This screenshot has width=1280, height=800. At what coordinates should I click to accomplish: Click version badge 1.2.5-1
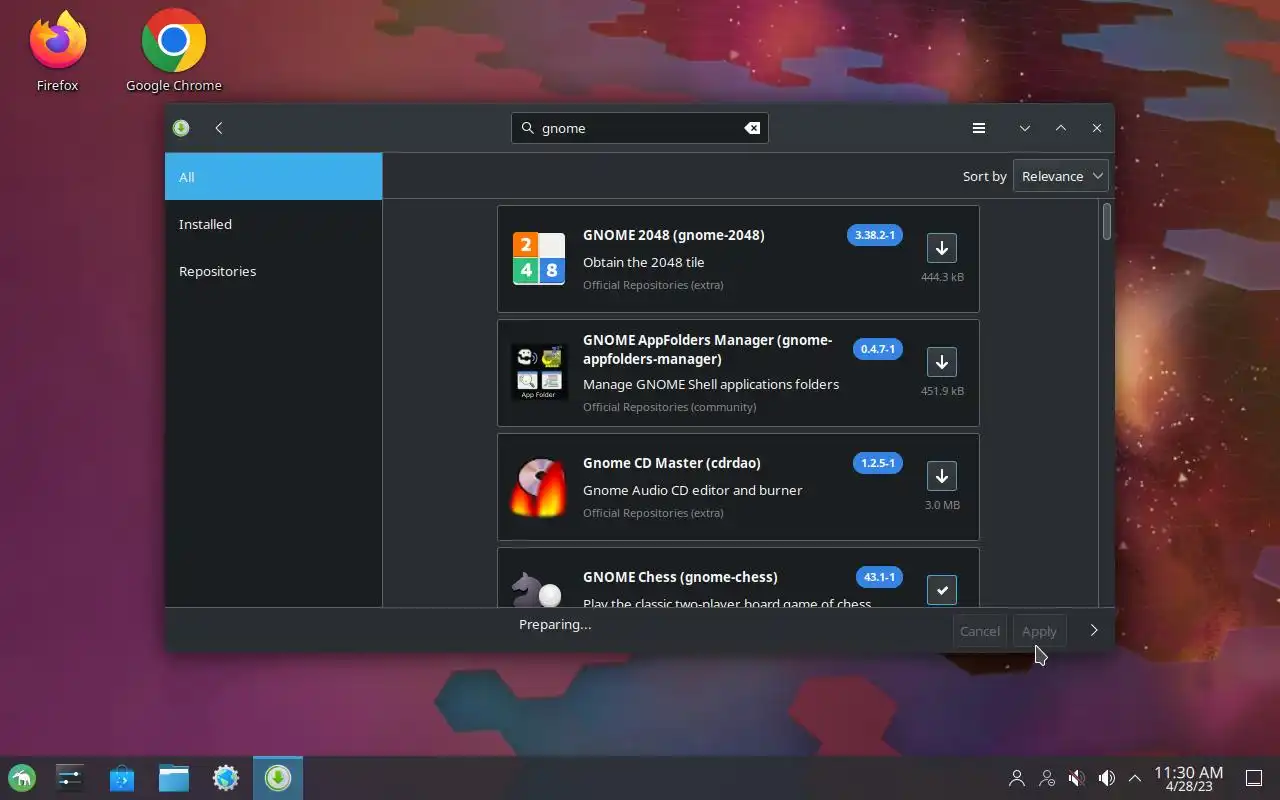(x=877, y=463)
